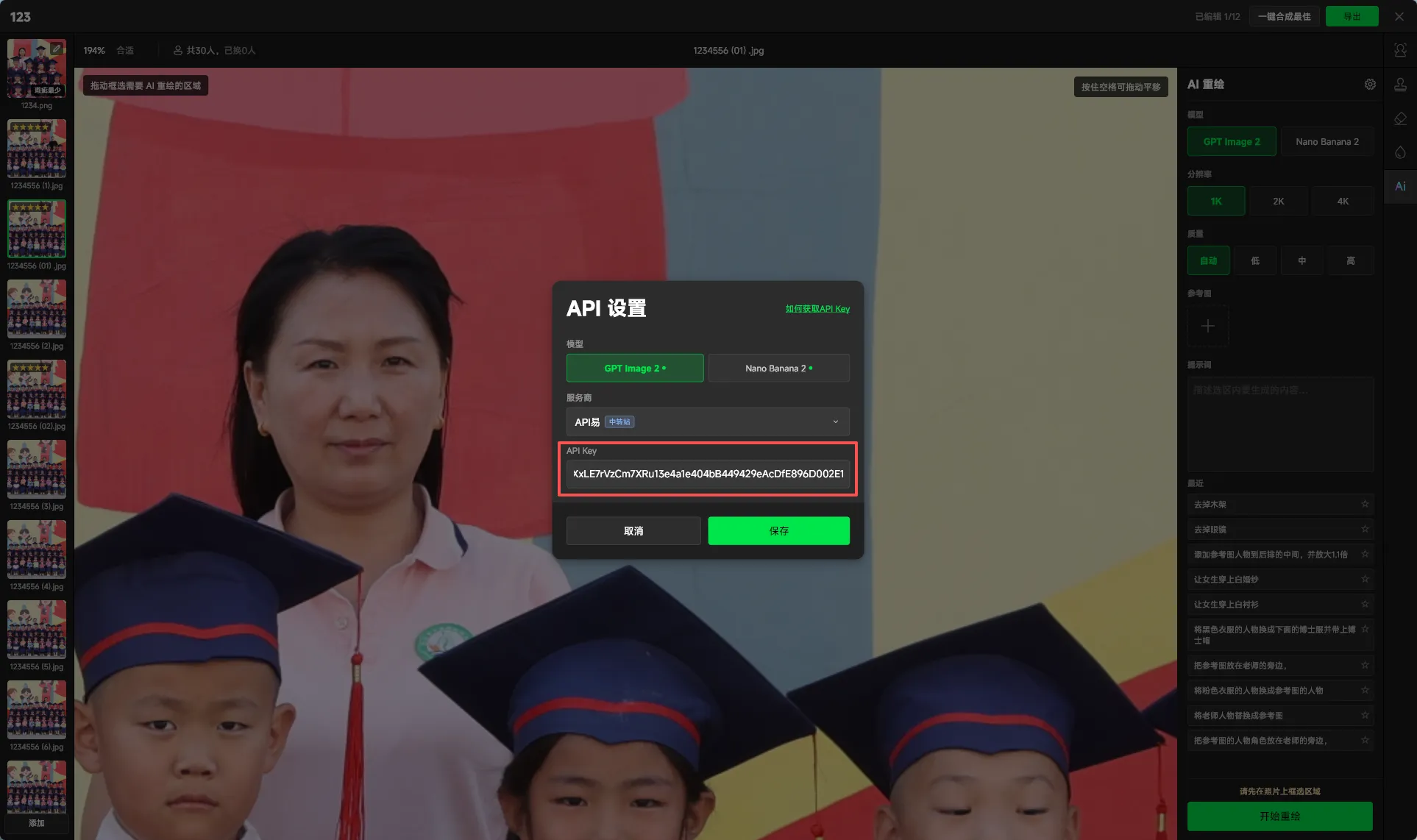The height and width of the screenshot is (840, 1417).
Task: Click the 已编辑 1/12 status text
Action: 1217,16
